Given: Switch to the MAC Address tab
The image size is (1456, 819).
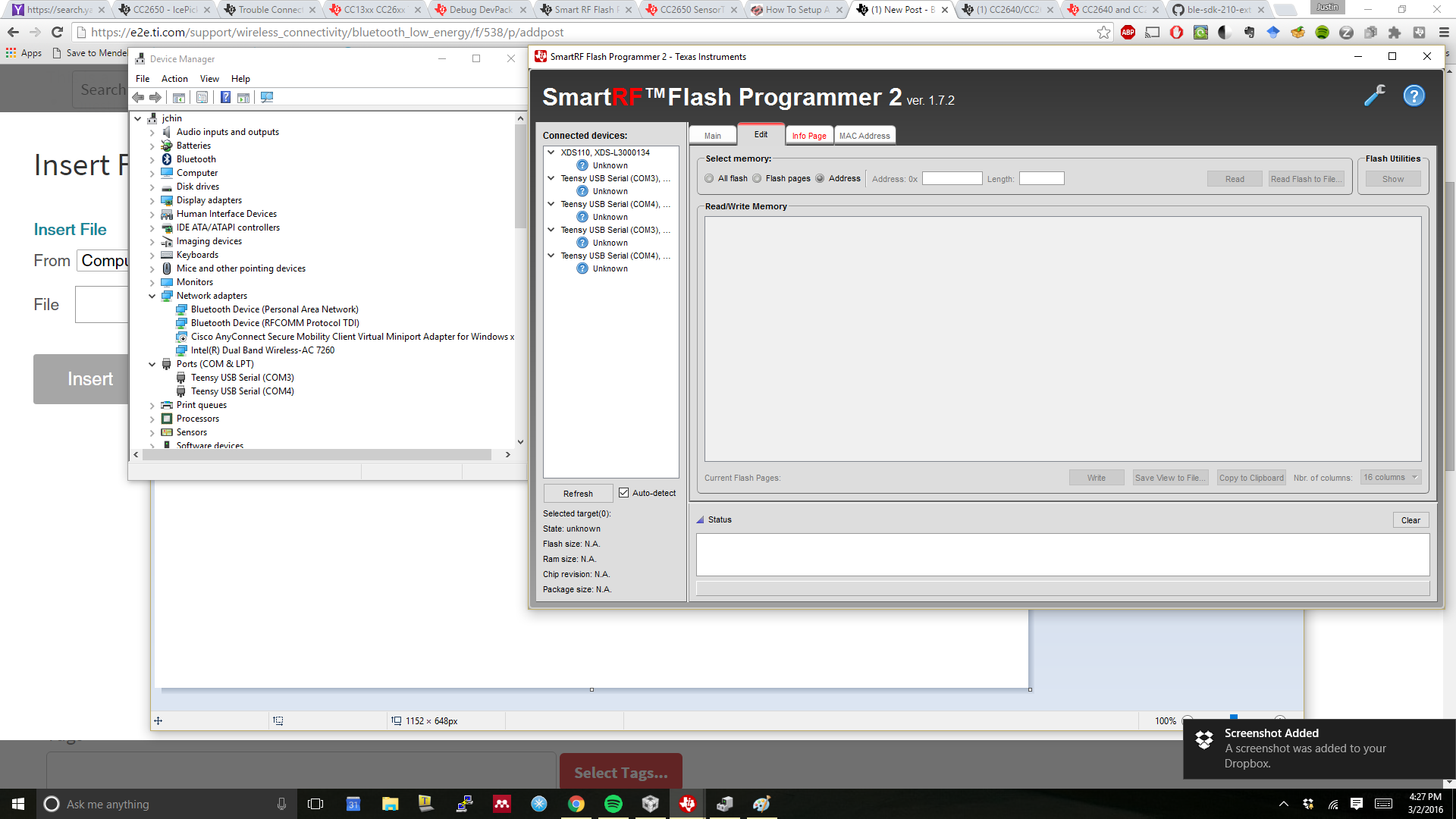Looking at the screenshot, I should (x=864, y=136).
